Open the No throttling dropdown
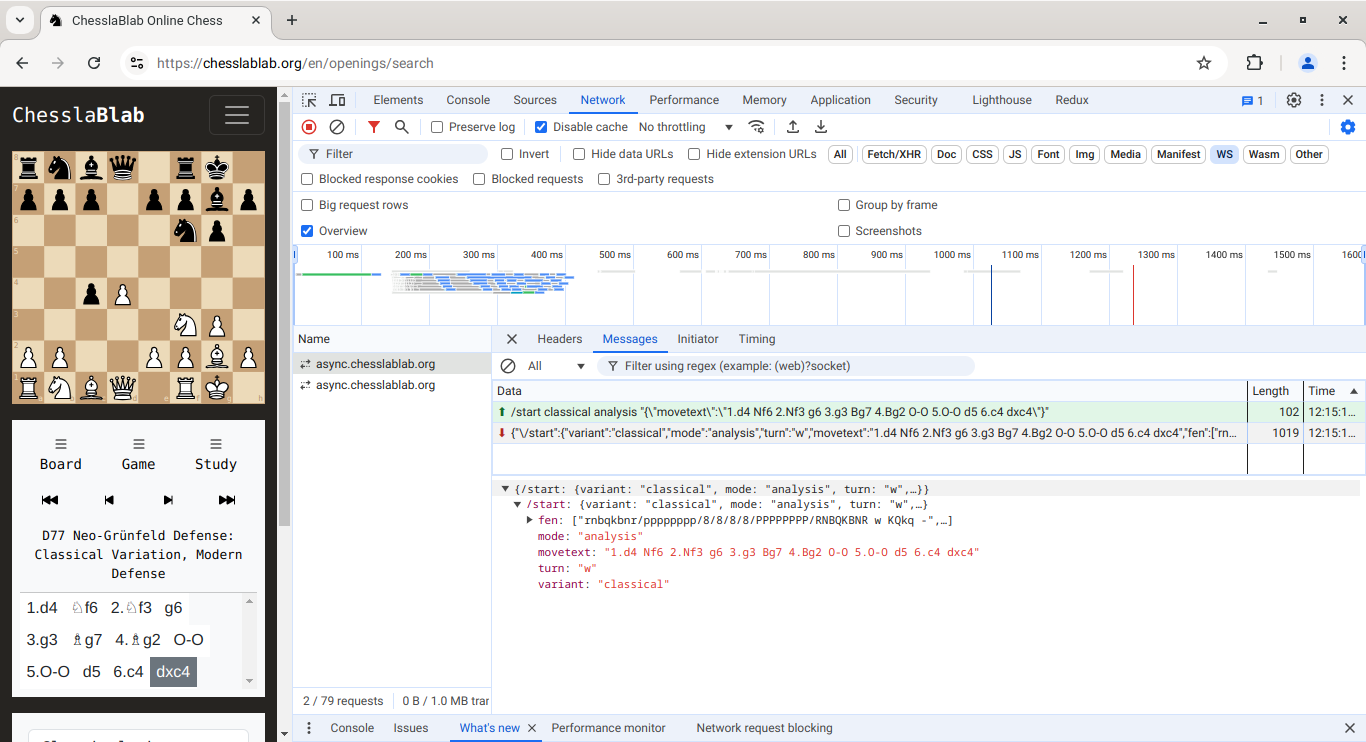1366x742 pixels. point(685,127)
